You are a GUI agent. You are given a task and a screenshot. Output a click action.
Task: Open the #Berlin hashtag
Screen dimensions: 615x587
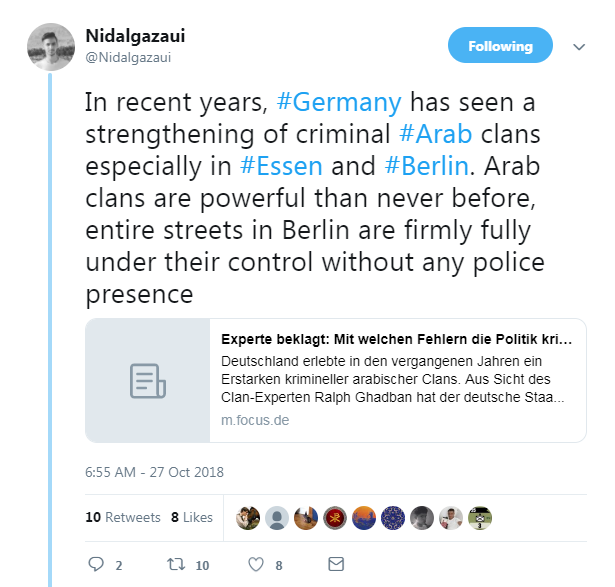pos(427,166)
